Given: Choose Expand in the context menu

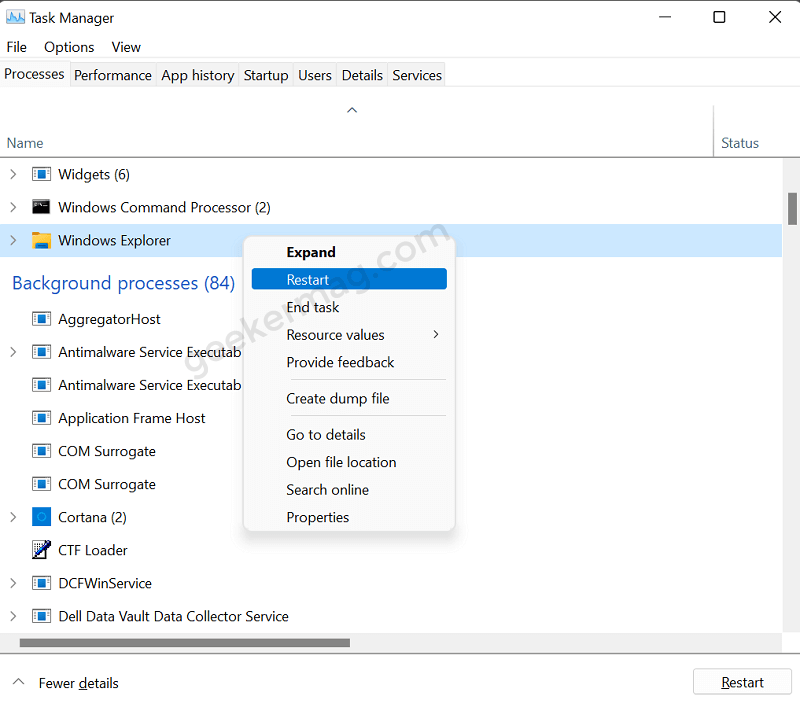Looking at the screenshot, I should point(349,252).
